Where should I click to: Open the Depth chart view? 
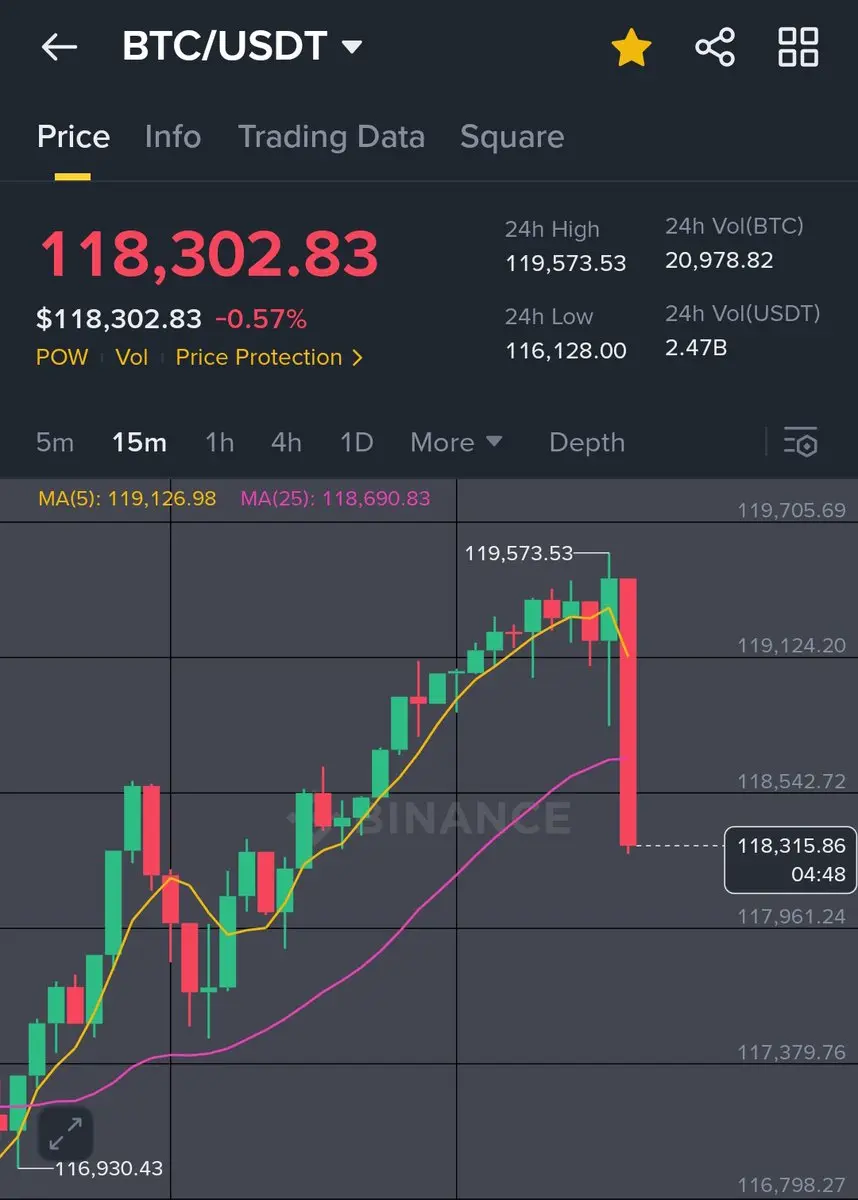(x=587, y=443)
